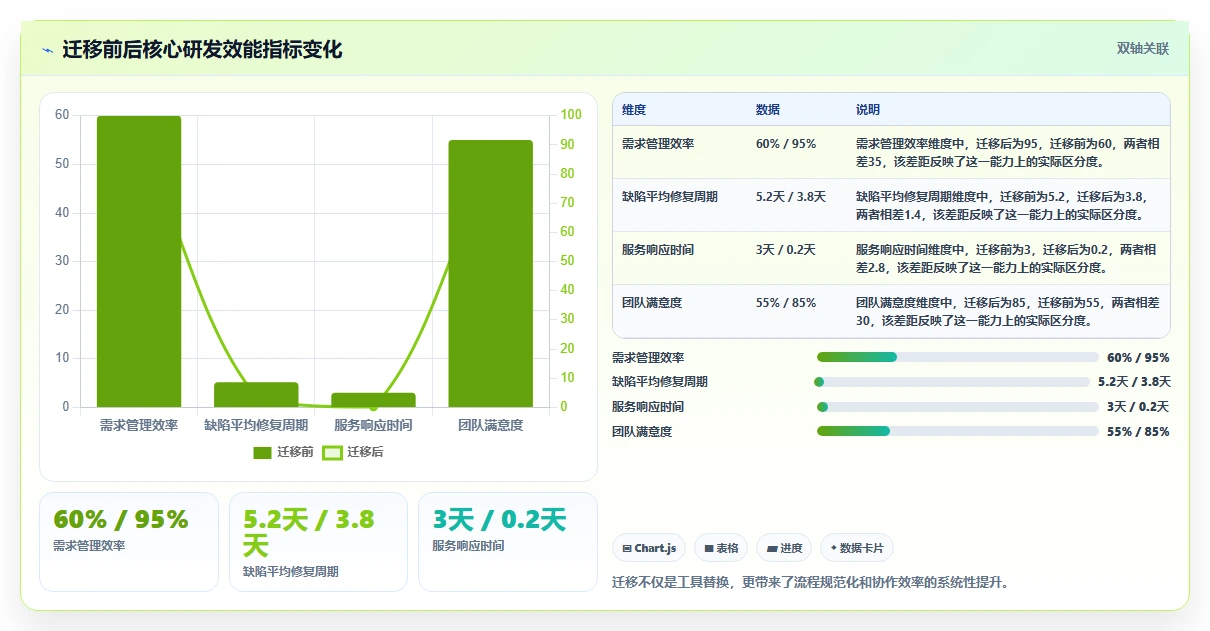
Task: Click the 需求管理效率 bar in the chart
Action: point(139,261)
